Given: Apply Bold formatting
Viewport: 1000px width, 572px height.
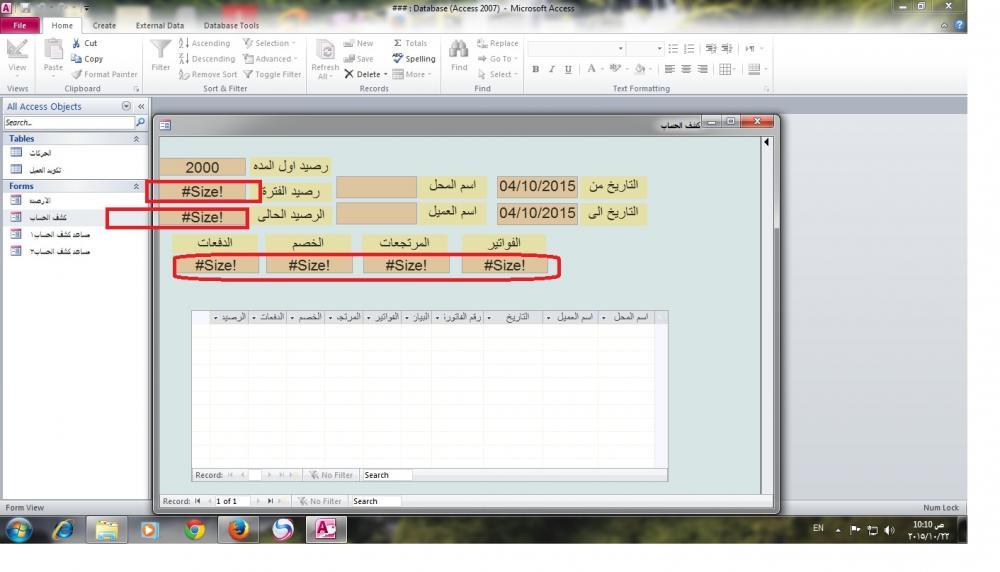Looking at the screenshot, I should pyautogui.click(x=536, y=69).
